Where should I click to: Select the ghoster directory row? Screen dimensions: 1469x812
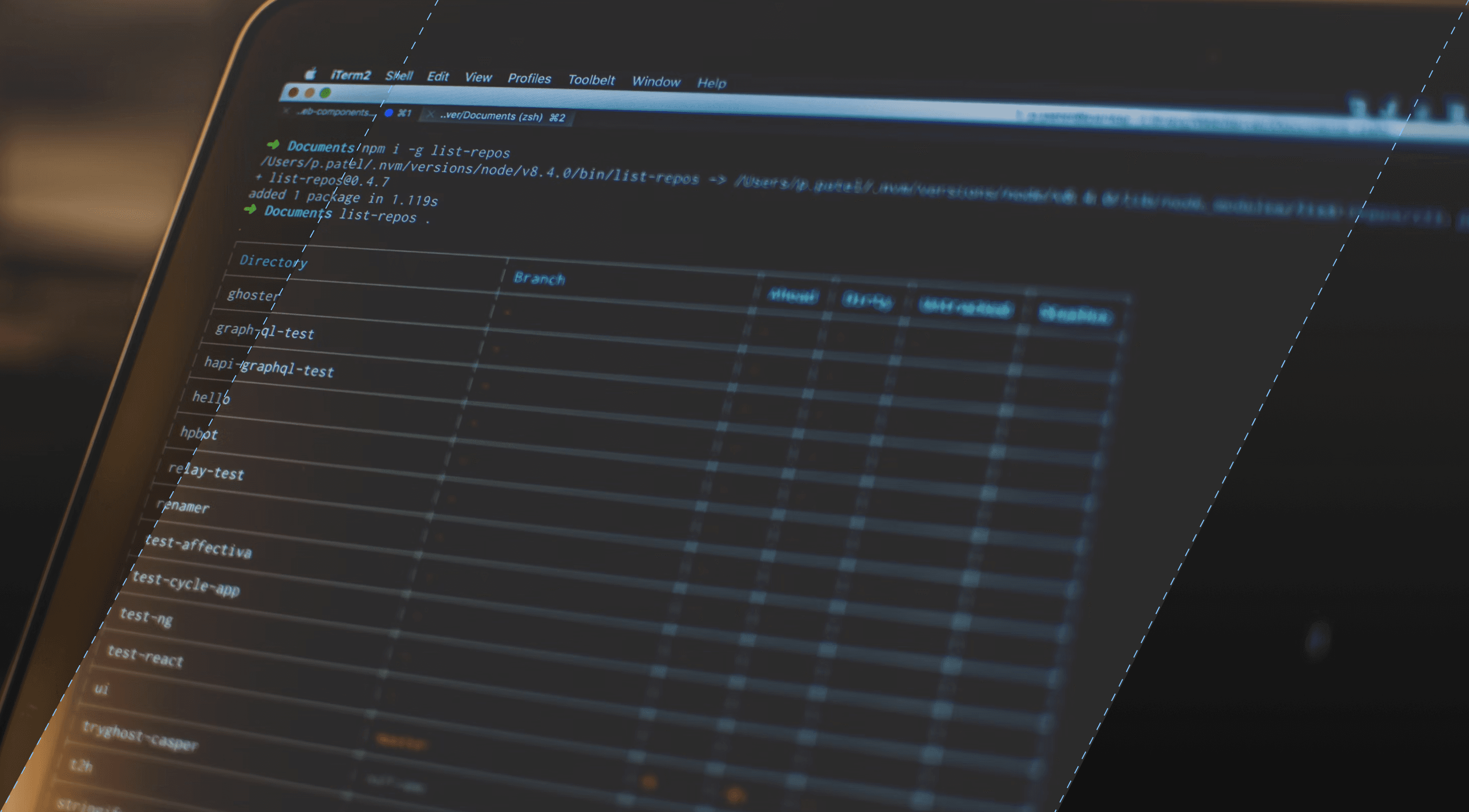pyautogui.click(x=254, y=295)
